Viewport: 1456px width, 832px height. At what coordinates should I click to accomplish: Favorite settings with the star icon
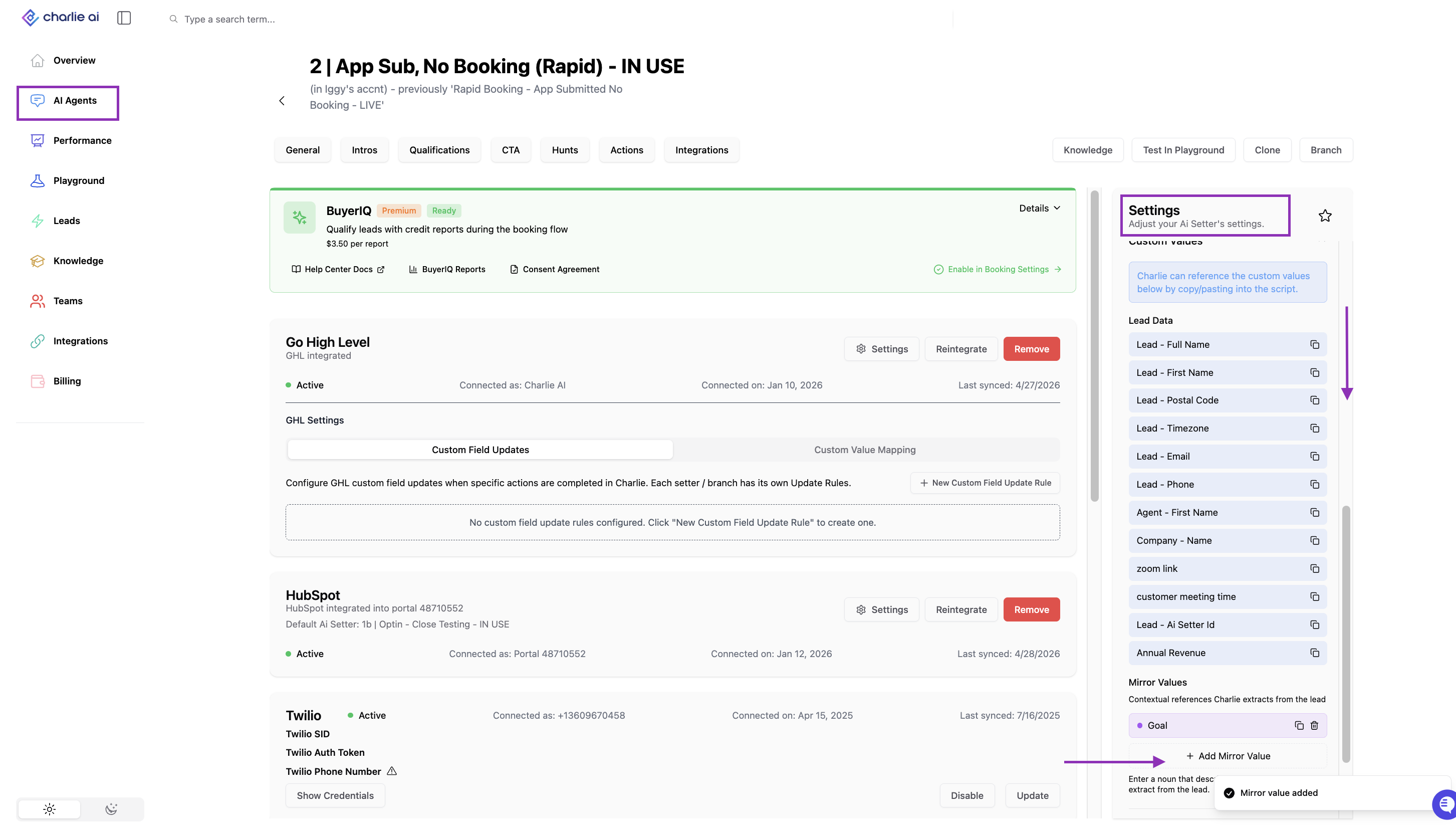pos(1325,216)
